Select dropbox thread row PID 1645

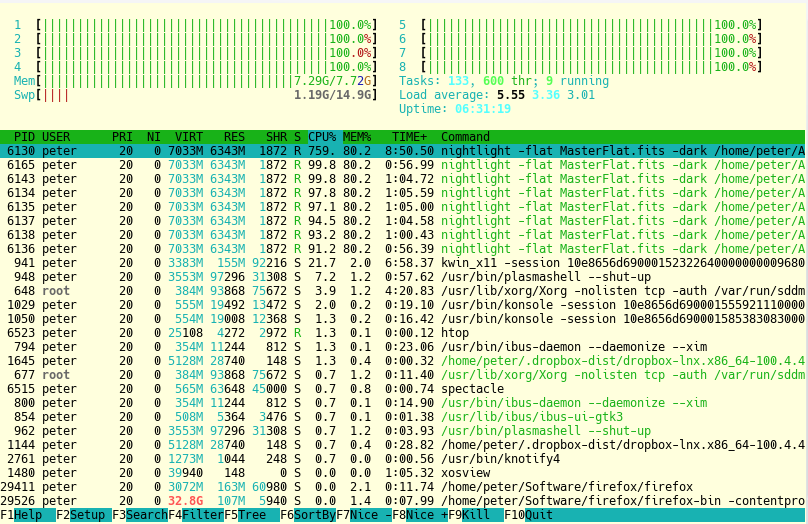[402, 361]
